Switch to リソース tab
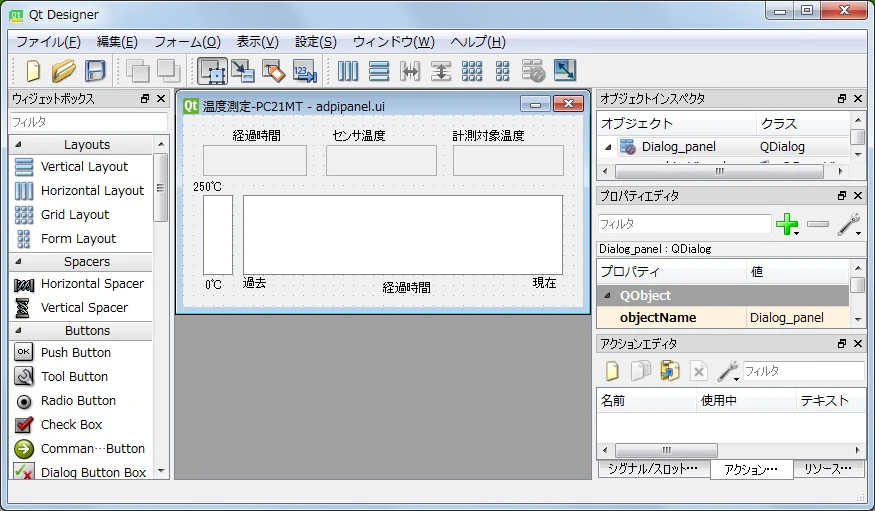875x511 pixels. 828,469
